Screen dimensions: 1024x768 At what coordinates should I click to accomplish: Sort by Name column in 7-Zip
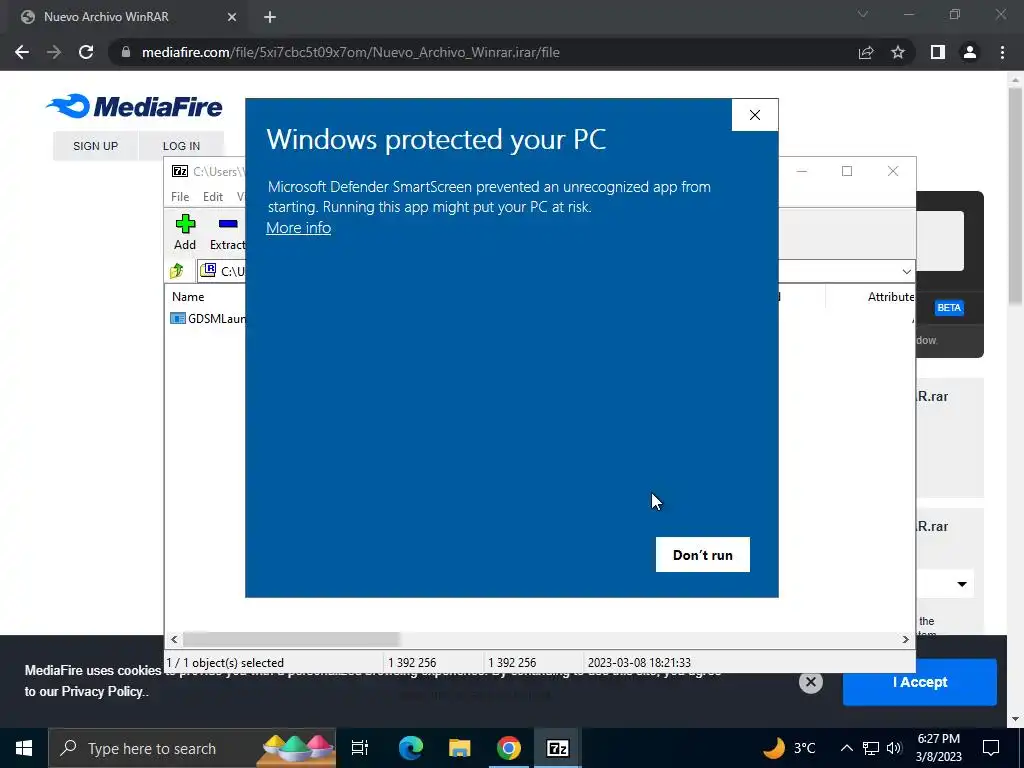(188, 296)
